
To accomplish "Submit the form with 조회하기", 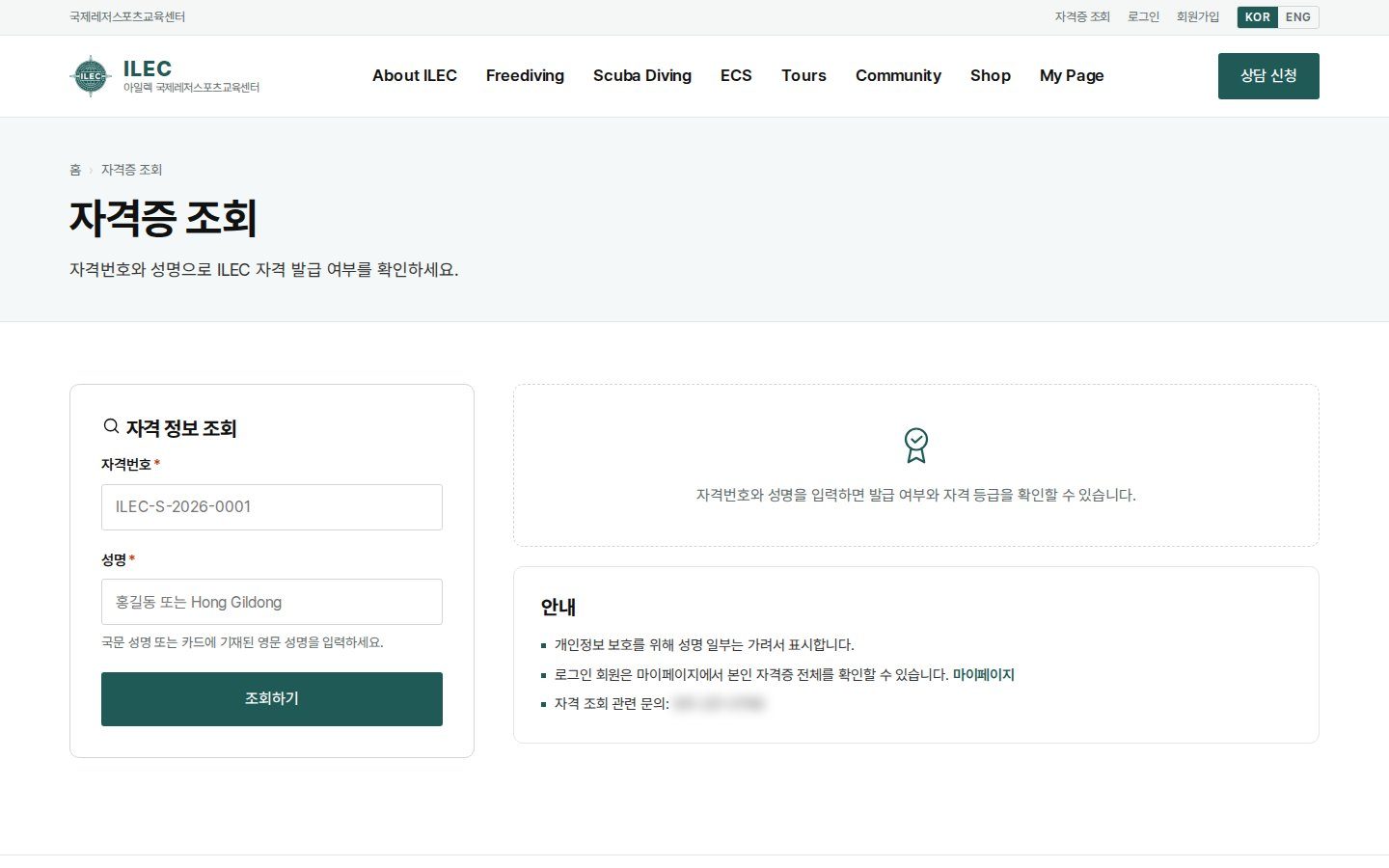I will 272,699.
